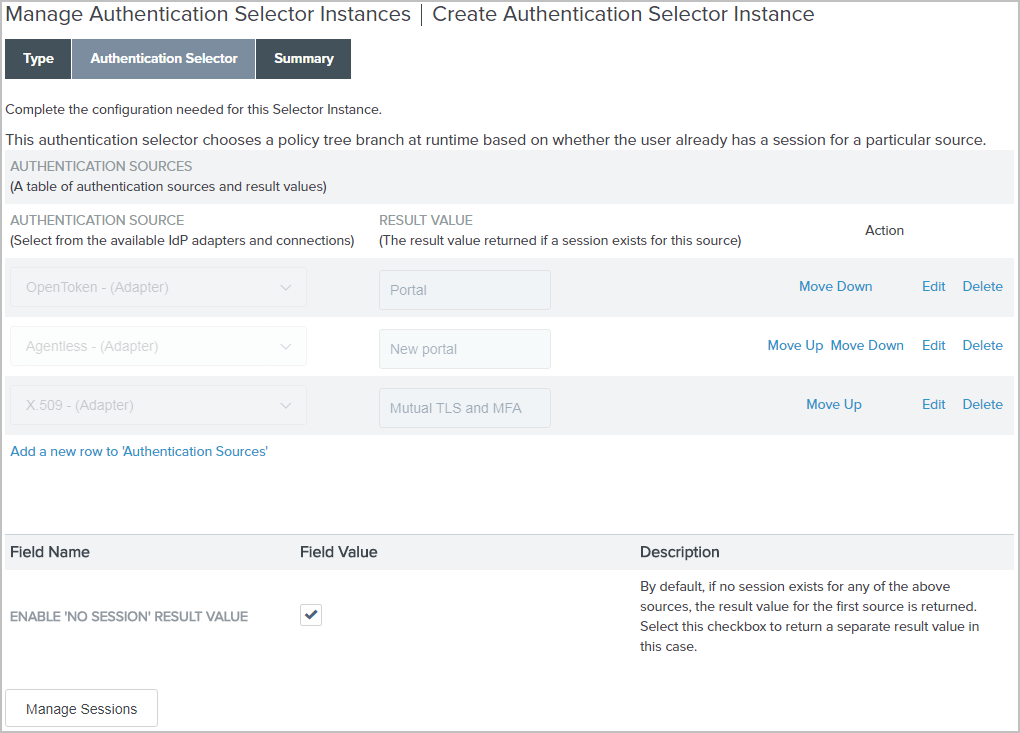Image resolution: width=1020 pixels, height=733 pixels.
Task: Switch to the Summary tab
Action: [x=303, y=58]
